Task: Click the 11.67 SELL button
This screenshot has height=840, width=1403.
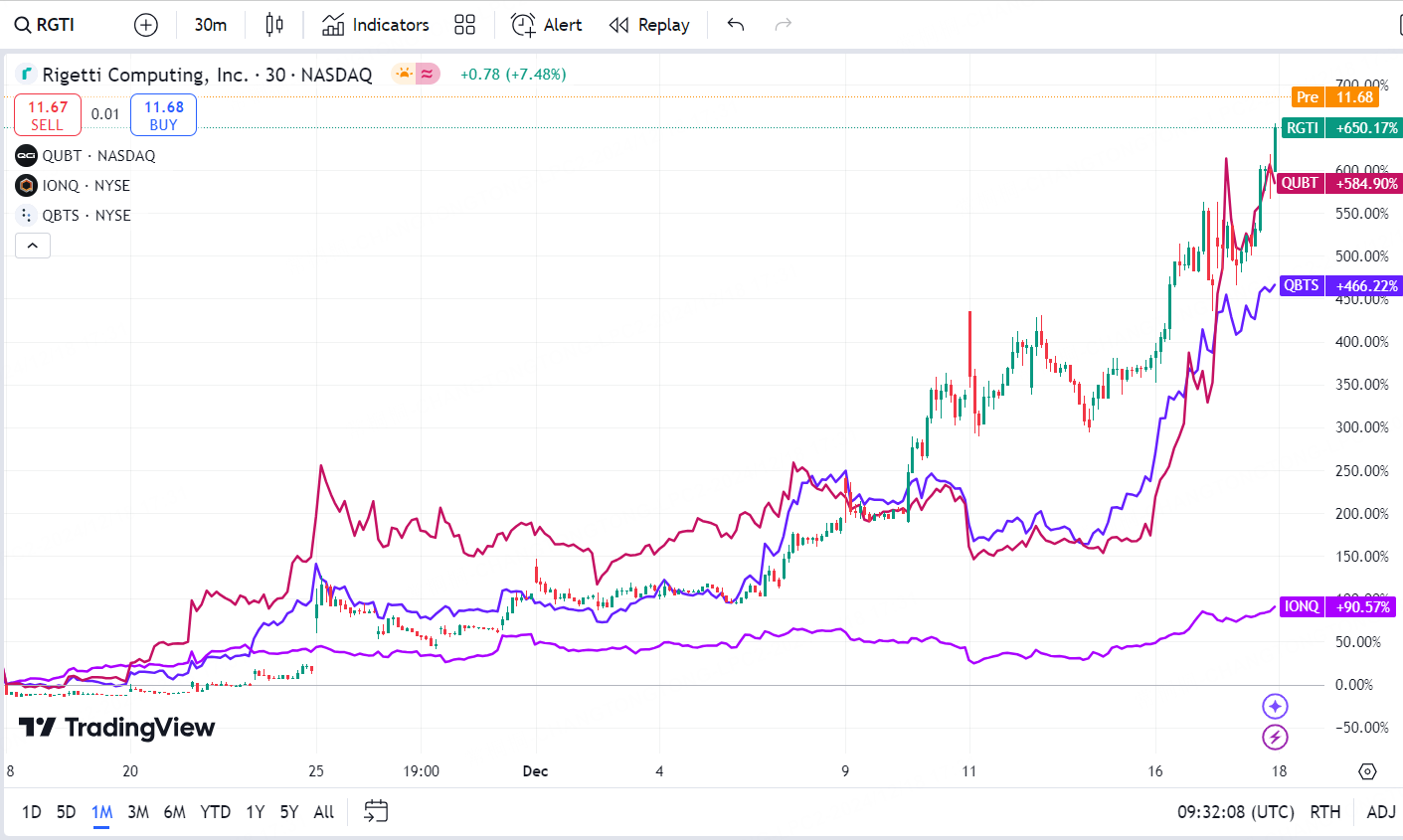Action: [48, 115]
